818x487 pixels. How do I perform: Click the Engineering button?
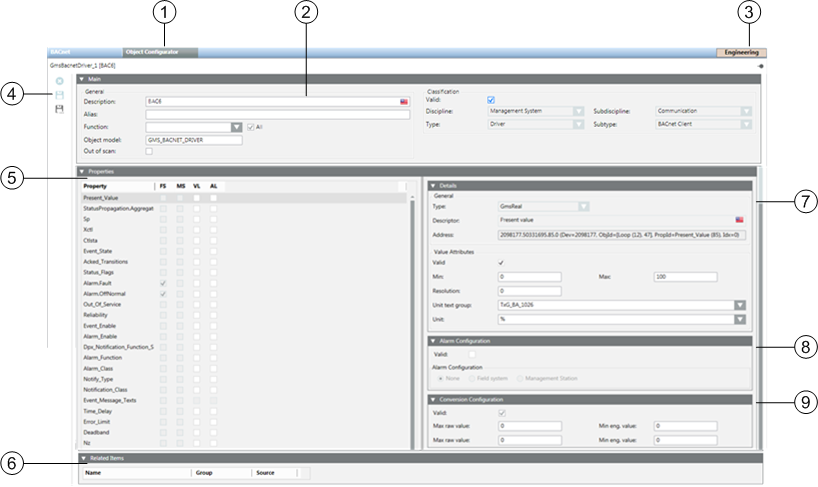pyautogui.click(x=741, y=50)
